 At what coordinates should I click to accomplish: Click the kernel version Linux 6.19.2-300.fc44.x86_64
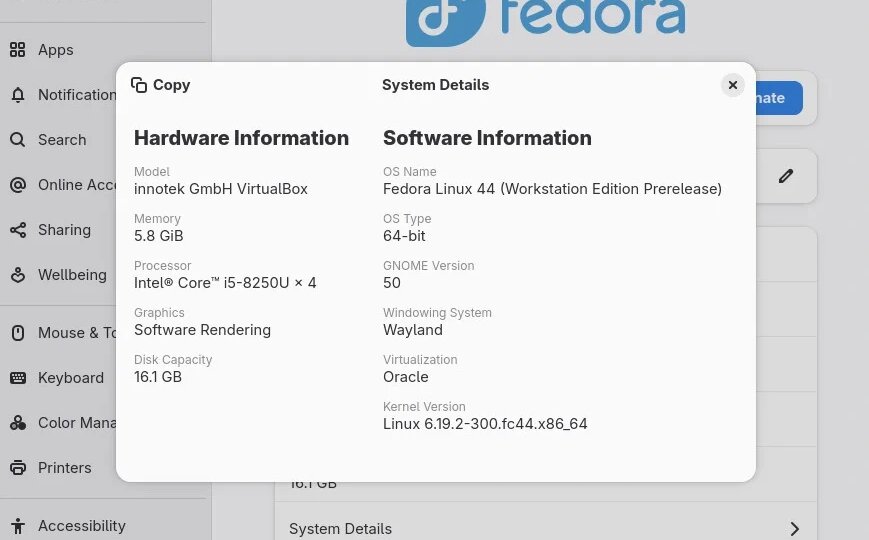(x=485, y=424)
